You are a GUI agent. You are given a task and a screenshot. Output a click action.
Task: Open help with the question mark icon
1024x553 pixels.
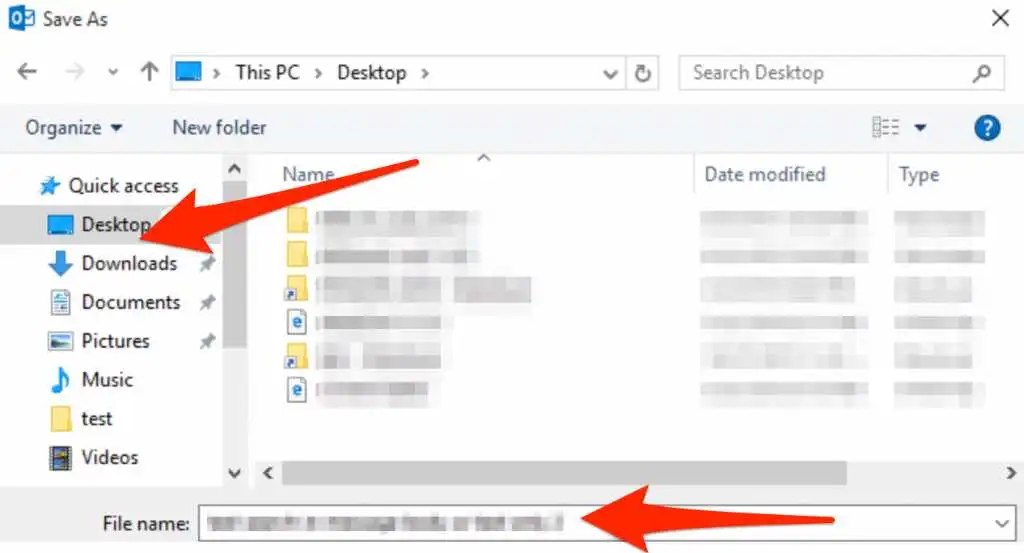[987, 127]
